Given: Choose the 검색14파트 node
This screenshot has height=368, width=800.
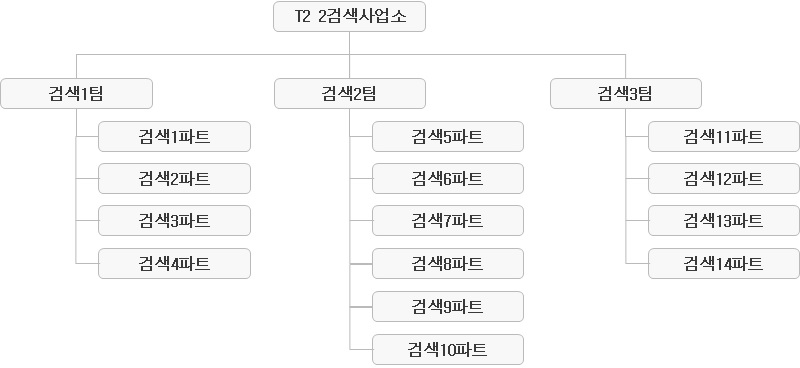Looking at the screenshot, I should [x=724, y=263].
